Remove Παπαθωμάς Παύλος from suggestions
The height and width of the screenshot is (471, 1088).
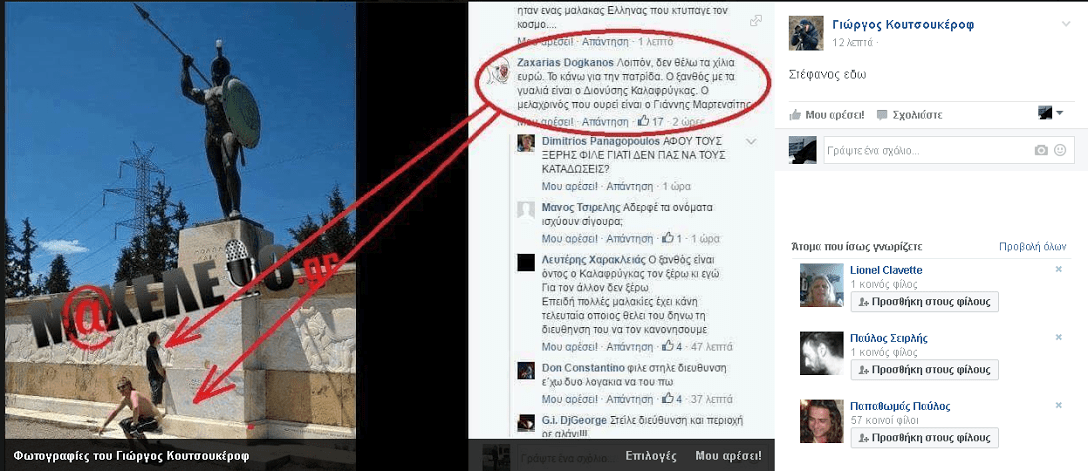coord(1058,405)
